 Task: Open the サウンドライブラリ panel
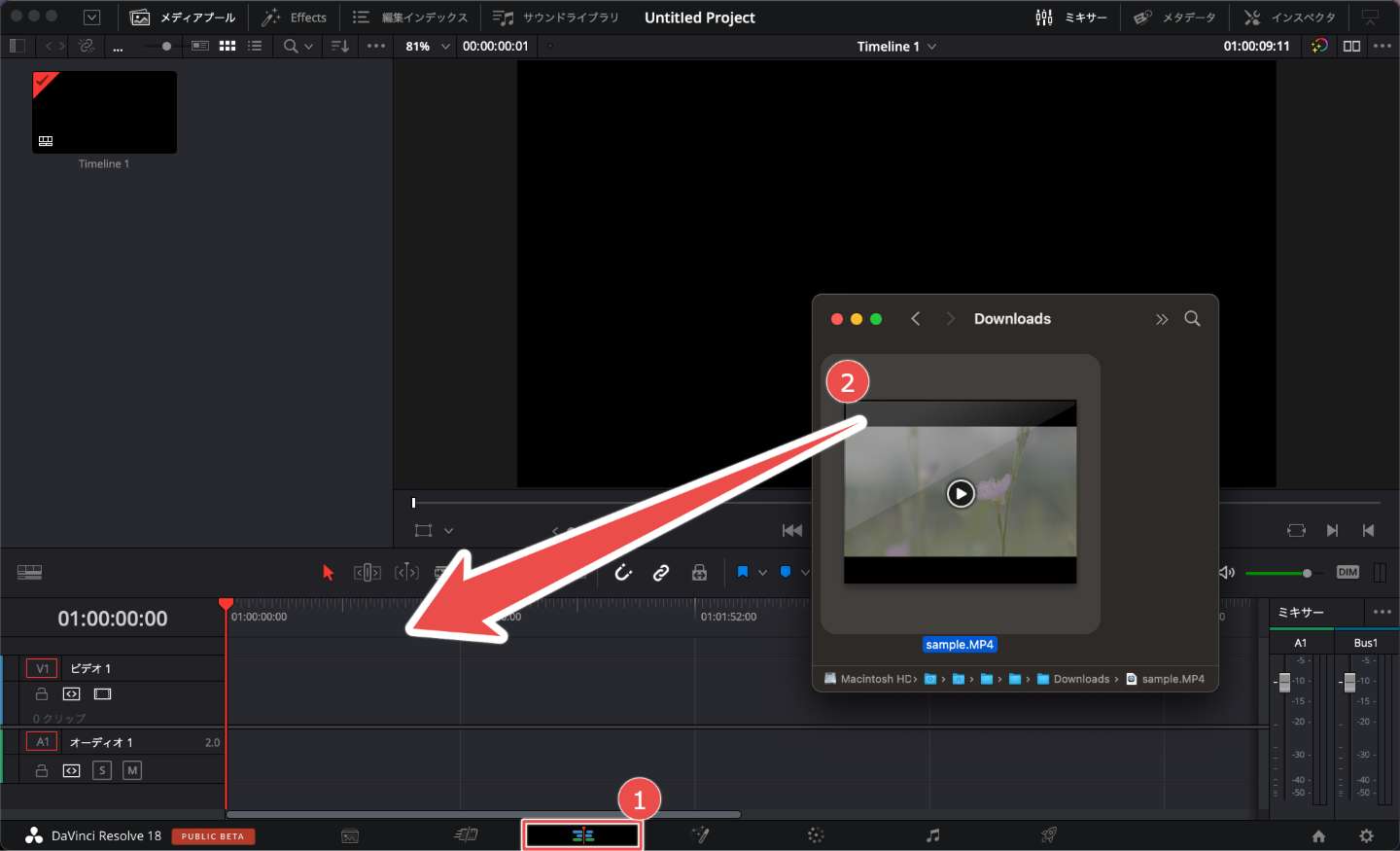[555, 18]
